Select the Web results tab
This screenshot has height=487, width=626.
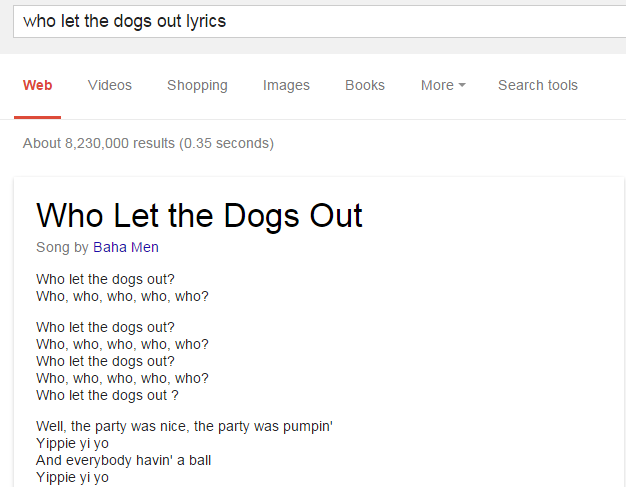[x=38, y=85]
